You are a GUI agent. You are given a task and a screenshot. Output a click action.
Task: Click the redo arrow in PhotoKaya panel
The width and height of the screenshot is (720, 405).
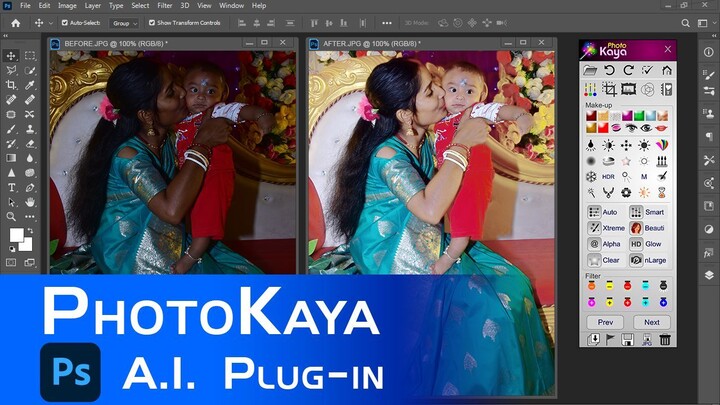click(628, 70)
